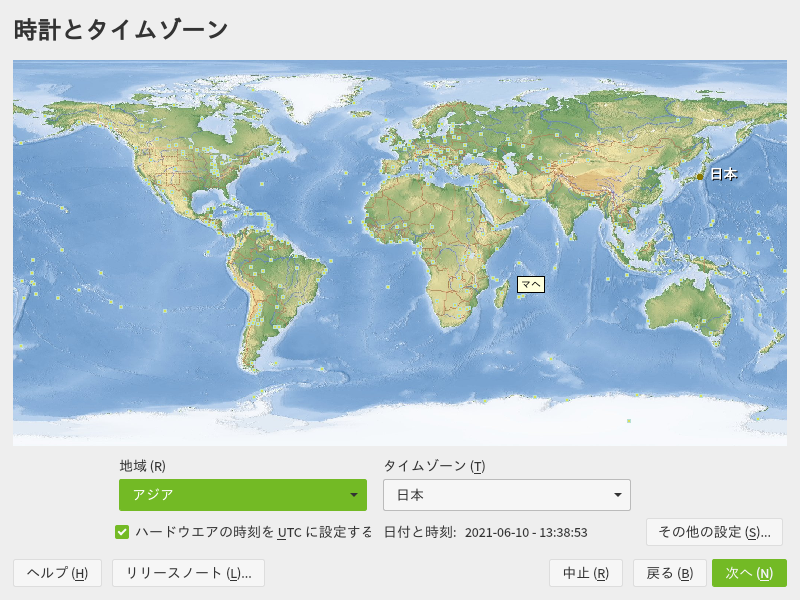Image resolution: width=800 pixels, height=600 pixels.
Task: Go back with 戻る (B) button
Action: (x=669, y=573)
